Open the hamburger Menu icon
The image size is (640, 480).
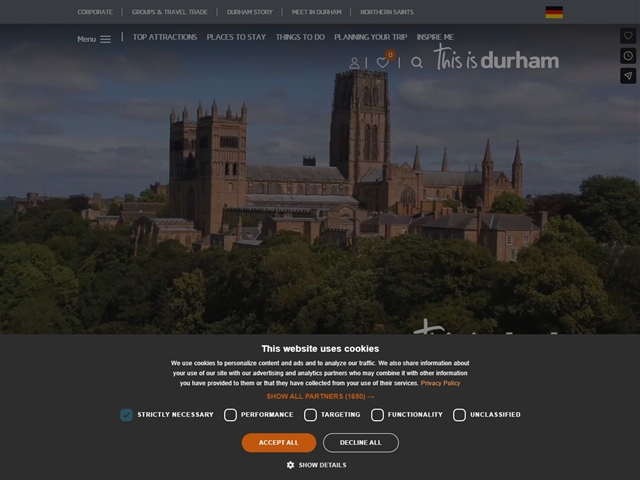[105, 39]
